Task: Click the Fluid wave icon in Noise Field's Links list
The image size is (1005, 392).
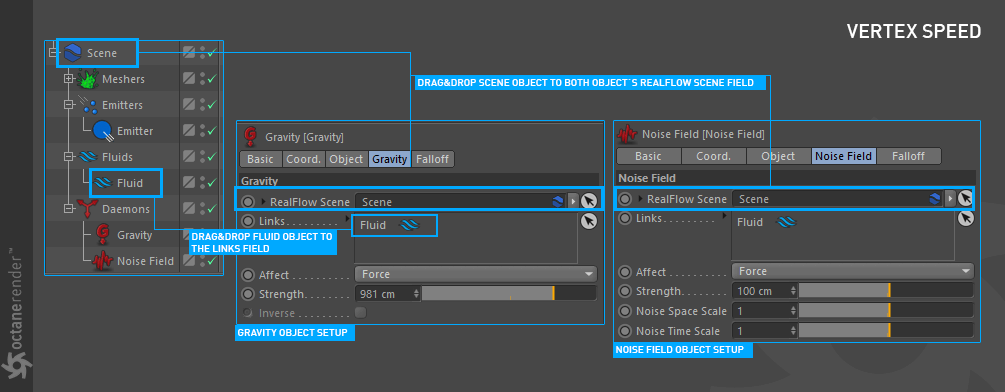Action: tap(786, 222)
